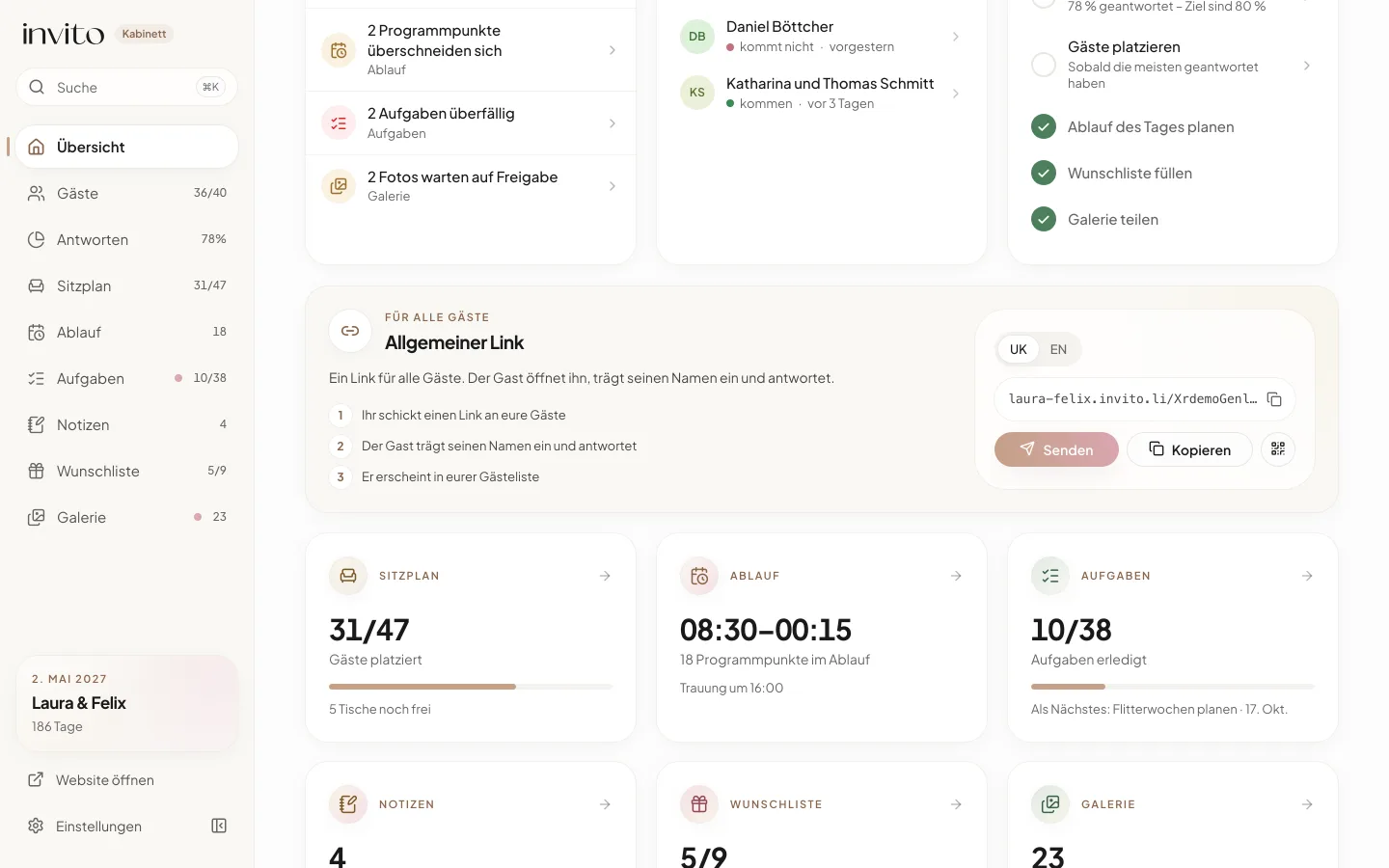Click the invito logo
1389x868 pixels.
(x=64, y=34)
